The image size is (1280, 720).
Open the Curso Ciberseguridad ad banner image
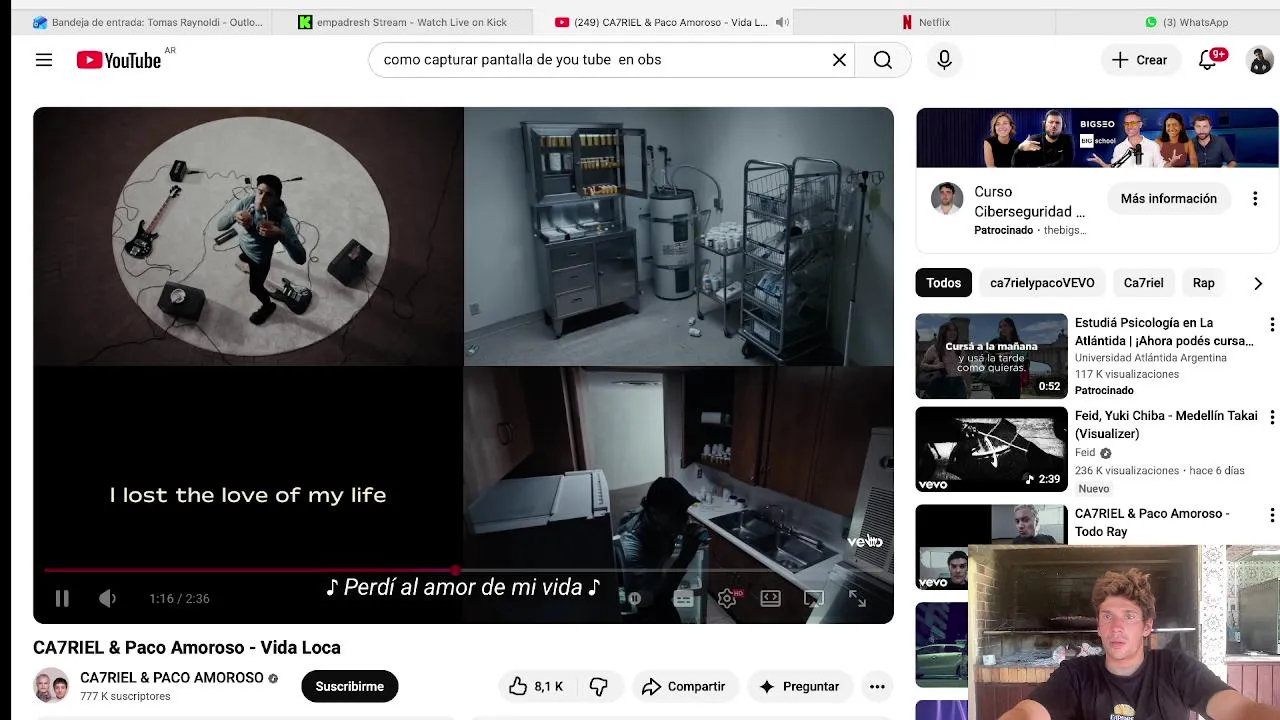(1097, 138)
